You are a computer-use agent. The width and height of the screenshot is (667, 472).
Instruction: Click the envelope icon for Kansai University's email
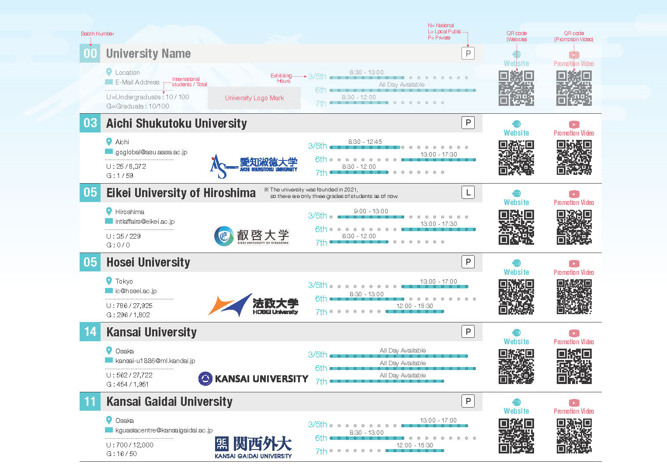[x=109, y=361]
